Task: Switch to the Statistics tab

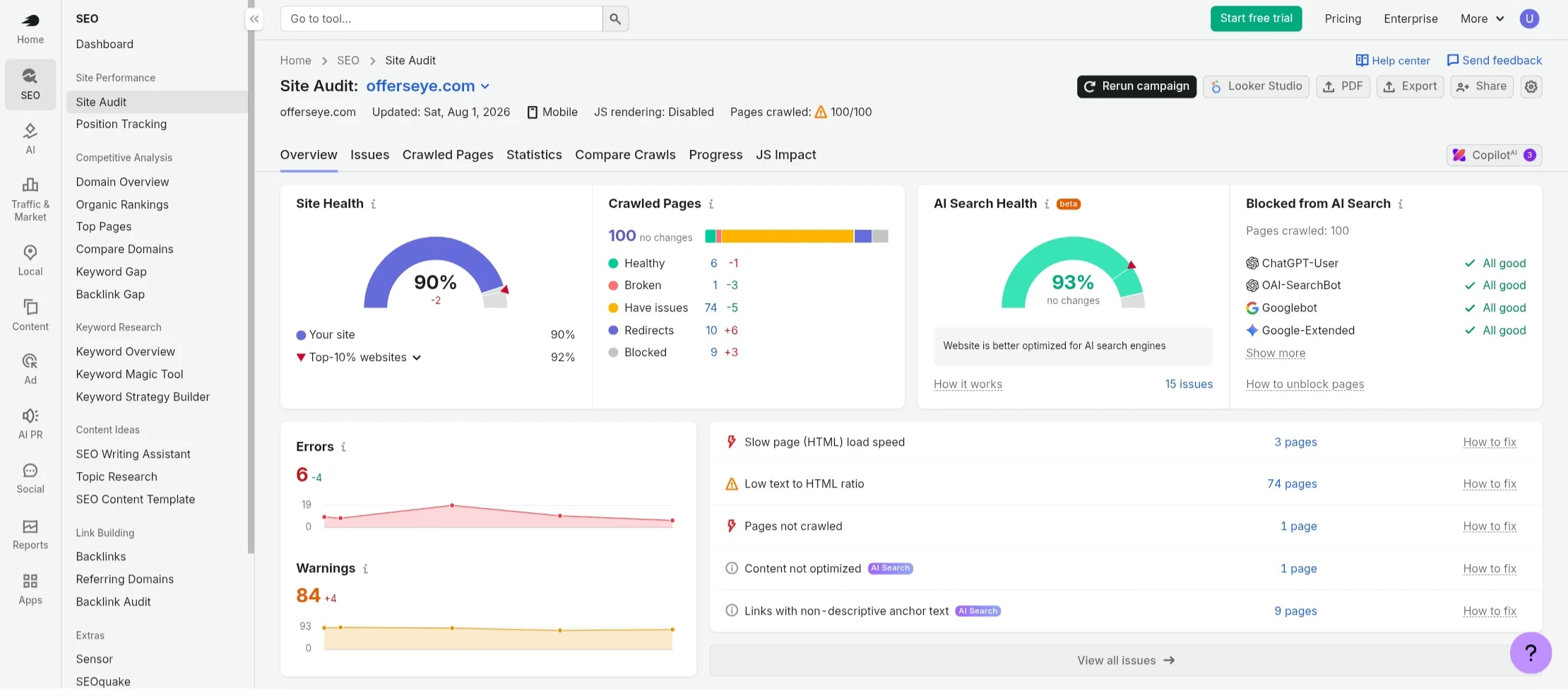Action: pyautogui.click(x=534, y=155)
